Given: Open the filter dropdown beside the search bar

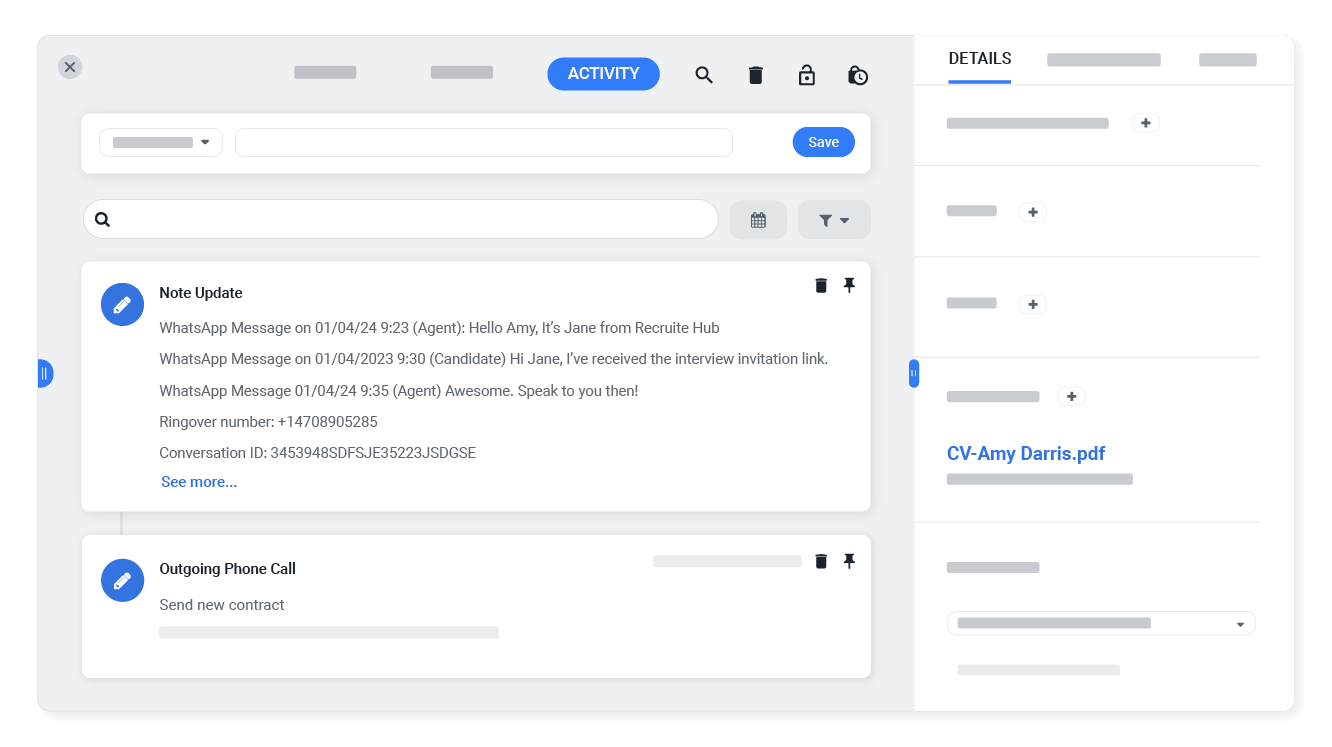Looking at the screenshot, I should point(833,219).
